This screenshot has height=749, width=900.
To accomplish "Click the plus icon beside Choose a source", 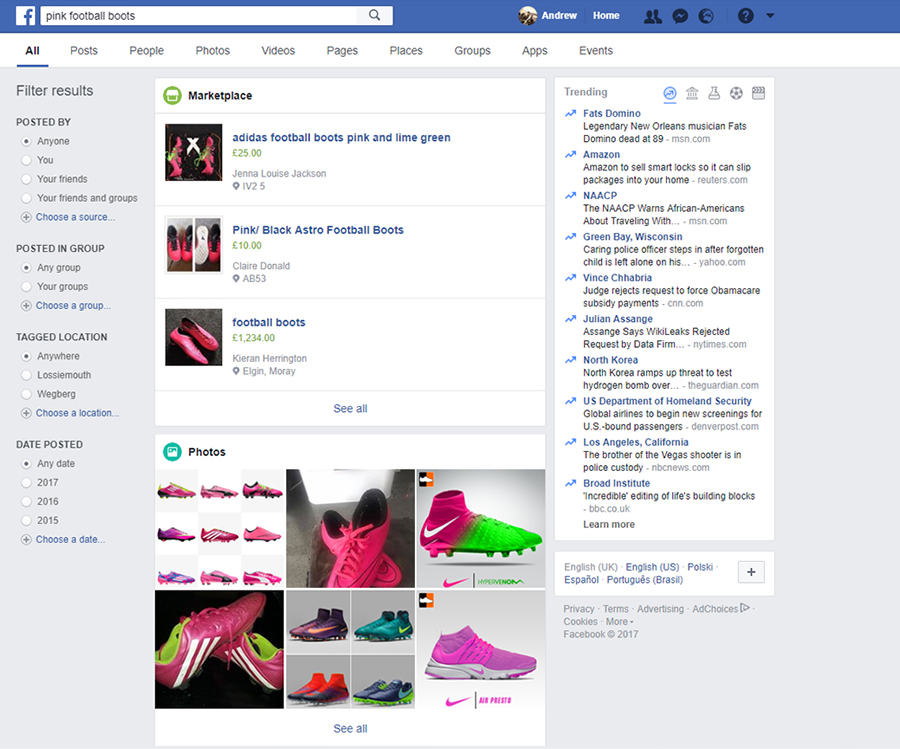I will click(26, 218).
